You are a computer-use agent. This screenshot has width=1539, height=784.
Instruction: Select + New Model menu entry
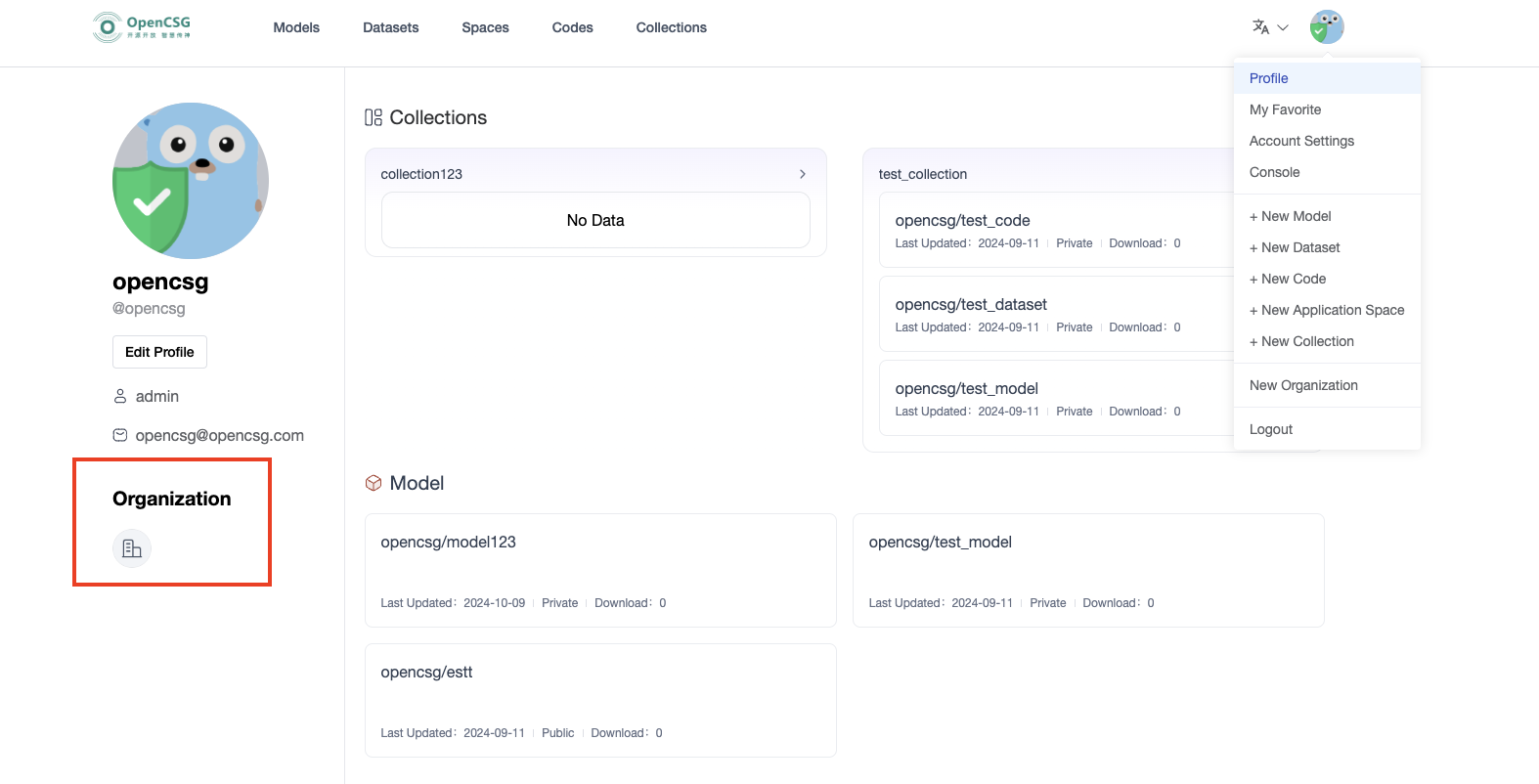point(1290,216)
